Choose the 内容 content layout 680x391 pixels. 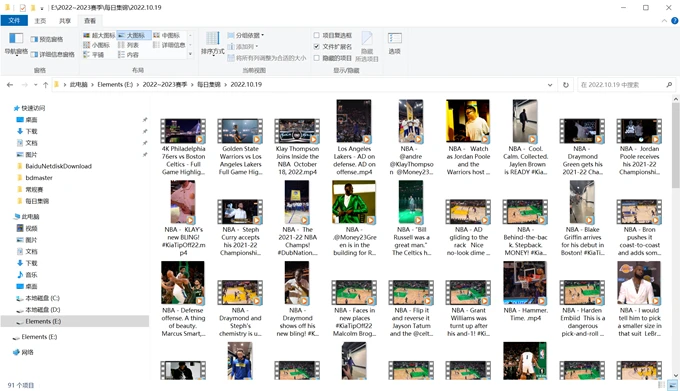coord(129,55)
